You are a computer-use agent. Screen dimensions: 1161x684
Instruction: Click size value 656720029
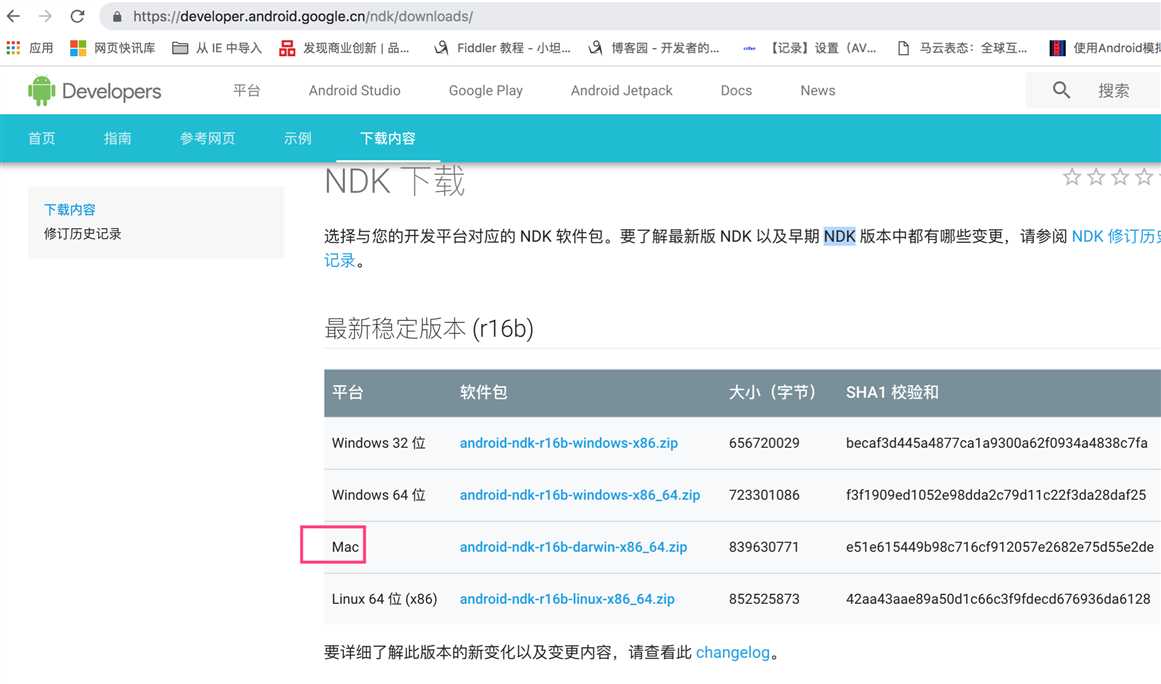(x=764, y=443)
